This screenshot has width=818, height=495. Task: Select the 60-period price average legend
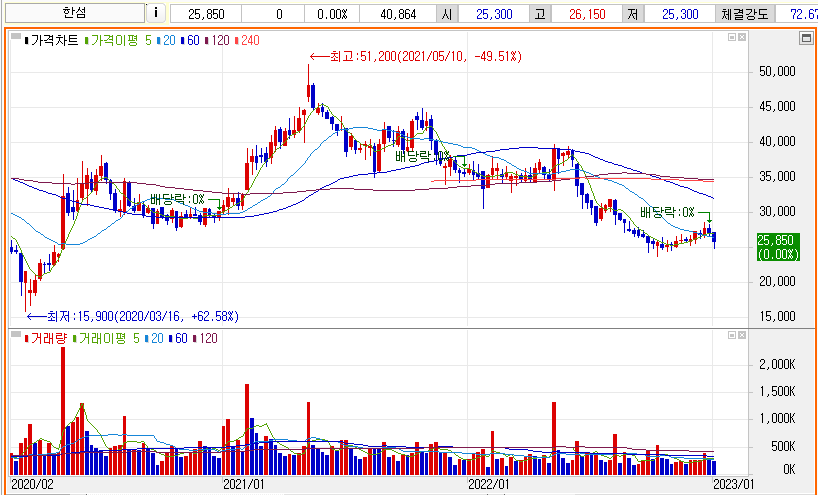(x=190, y=40)
